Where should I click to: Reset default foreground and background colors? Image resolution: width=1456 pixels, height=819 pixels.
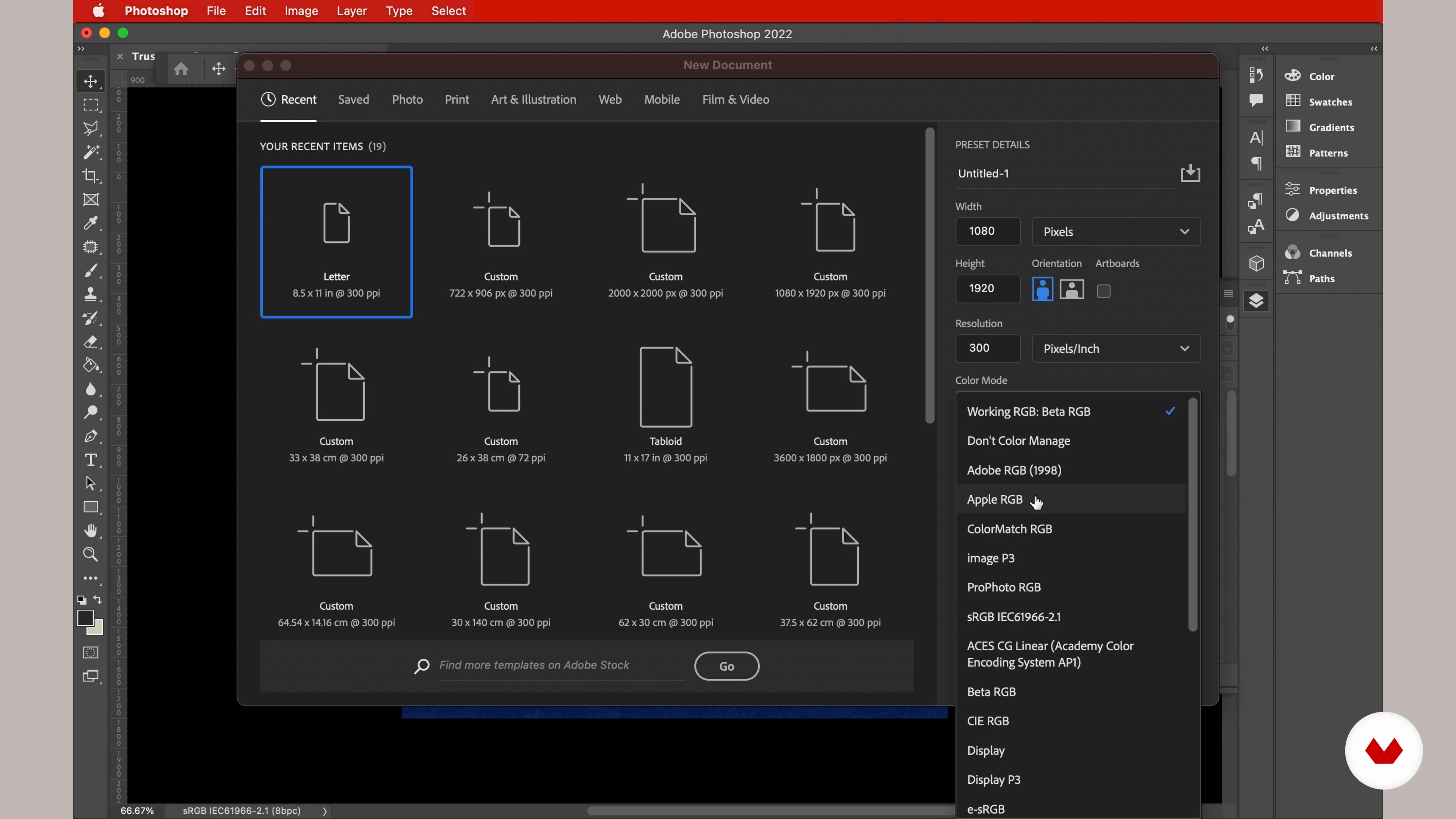82,600
